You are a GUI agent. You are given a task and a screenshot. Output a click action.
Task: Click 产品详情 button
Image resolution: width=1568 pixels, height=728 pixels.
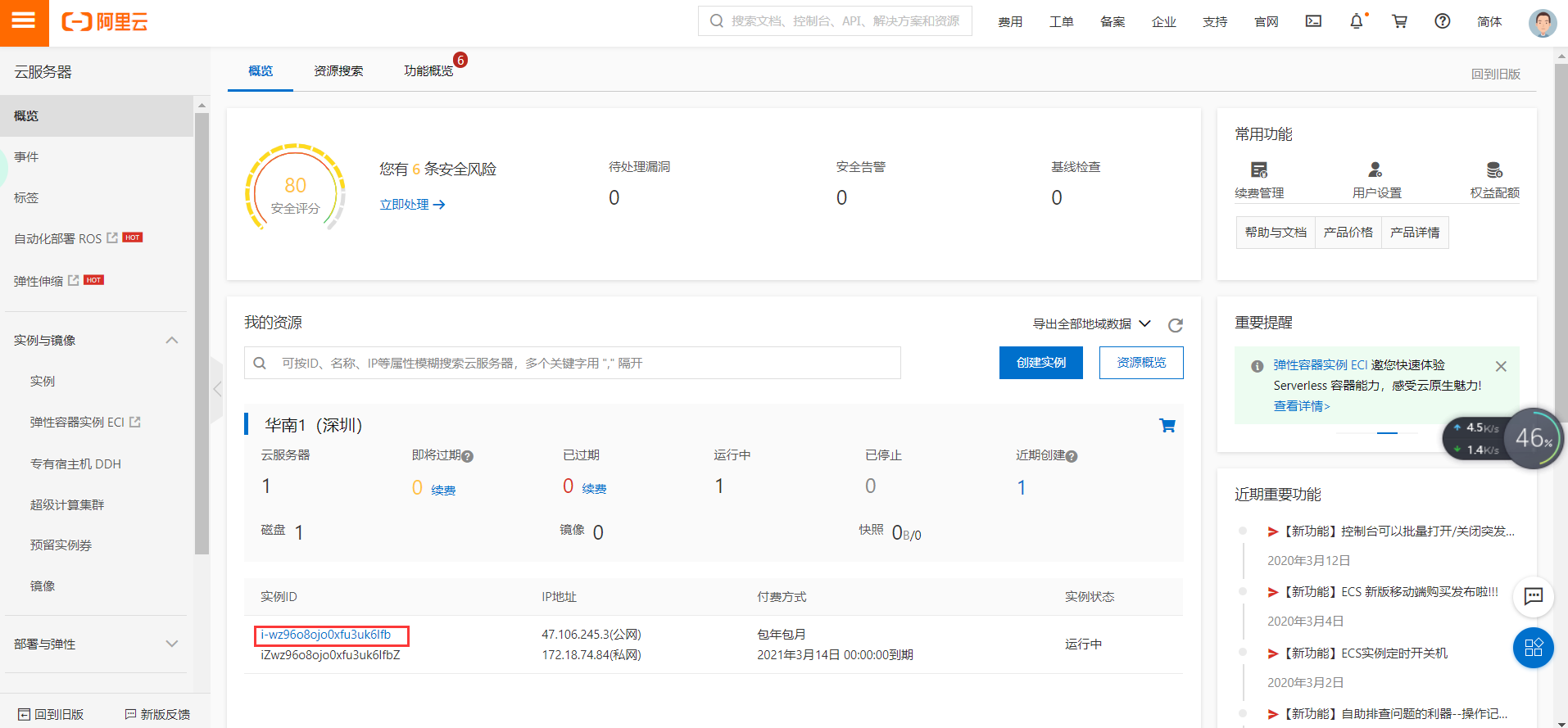[1415, 233]
